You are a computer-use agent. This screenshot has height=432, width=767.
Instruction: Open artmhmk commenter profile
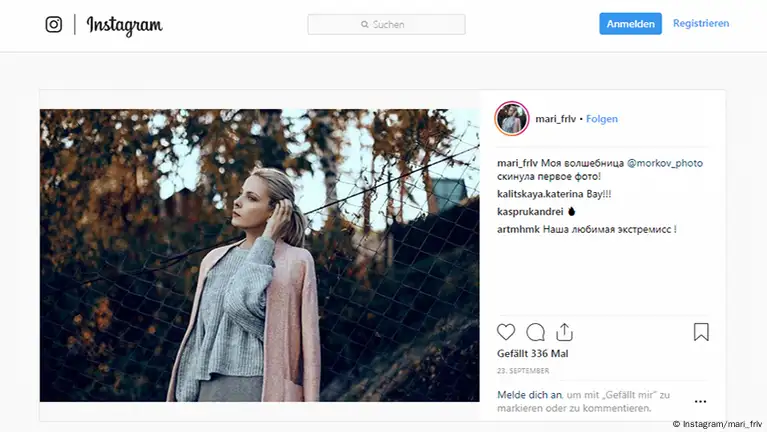(518, 230)
